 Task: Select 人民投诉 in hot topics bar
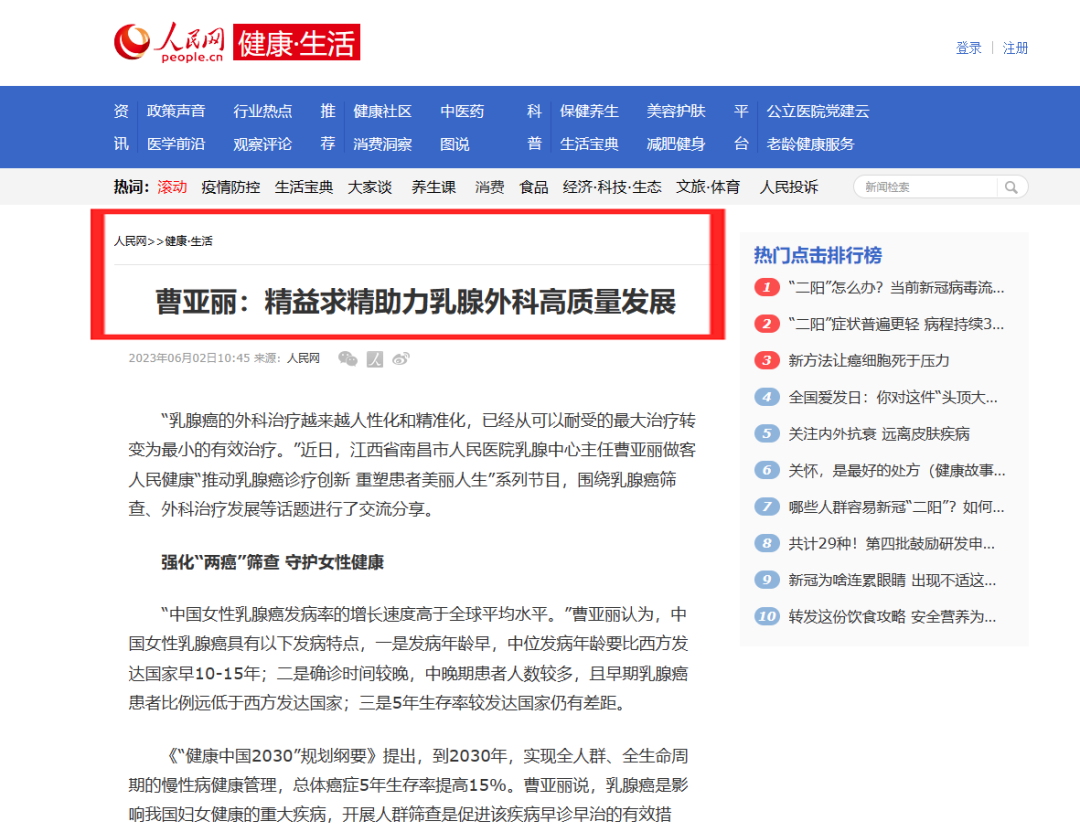point(788,187)
